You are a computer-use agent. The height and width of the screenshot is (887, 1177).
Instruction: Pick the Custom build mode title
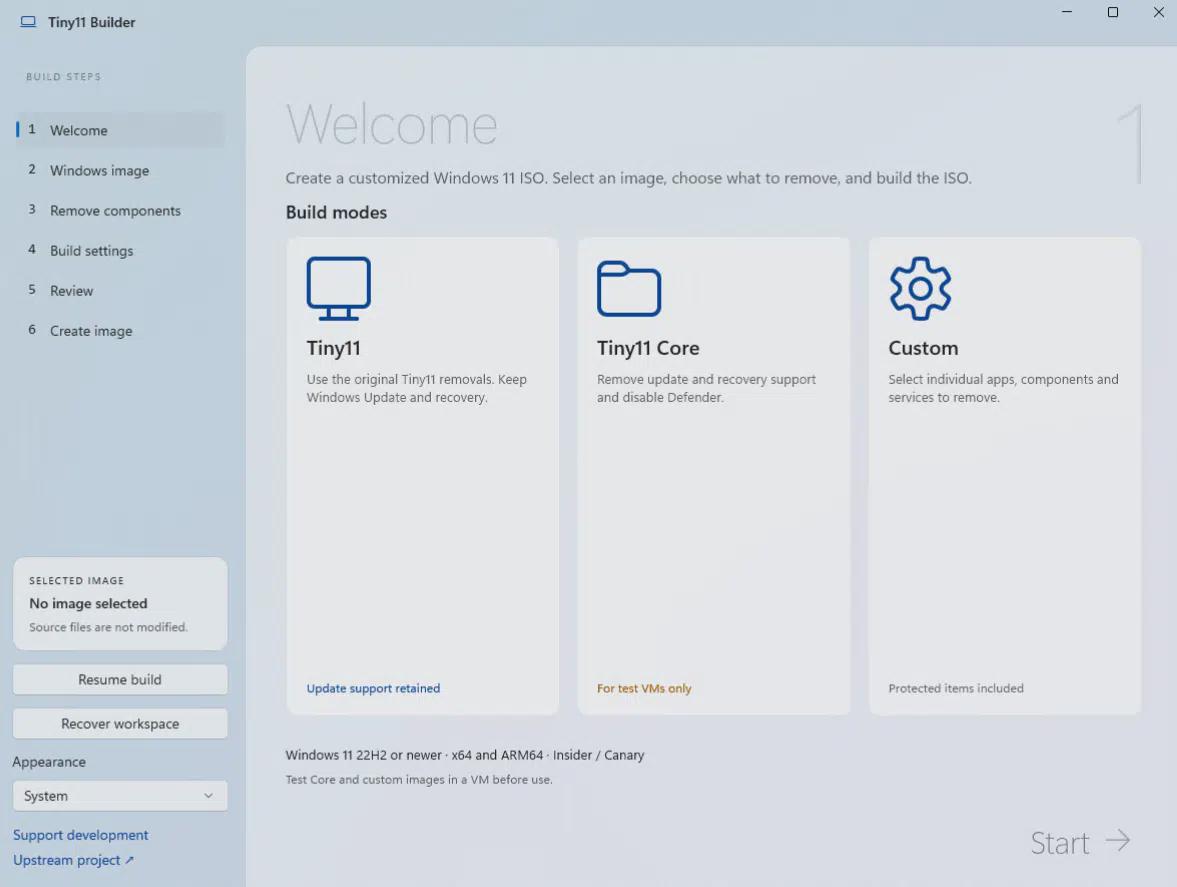tap(923, 348)
